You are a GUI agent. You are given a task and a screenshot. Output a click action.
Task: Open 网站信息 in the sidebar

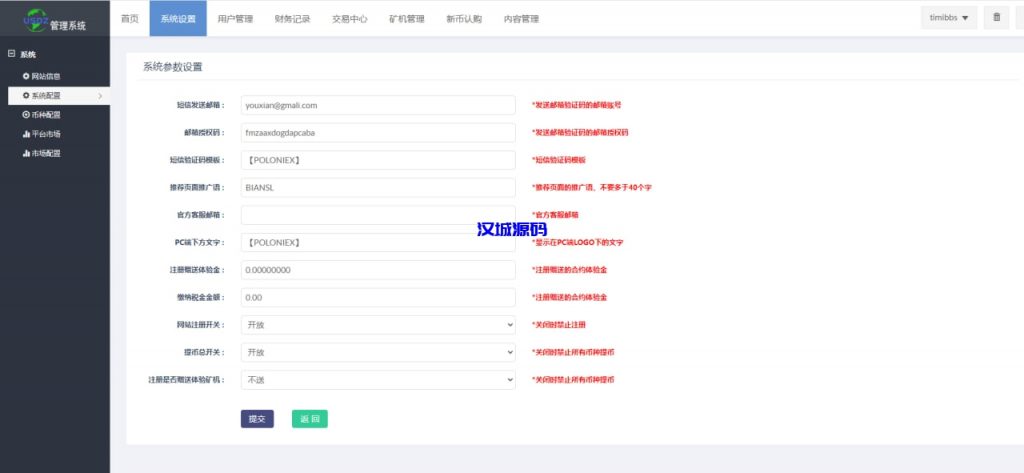tap(42, 76)
